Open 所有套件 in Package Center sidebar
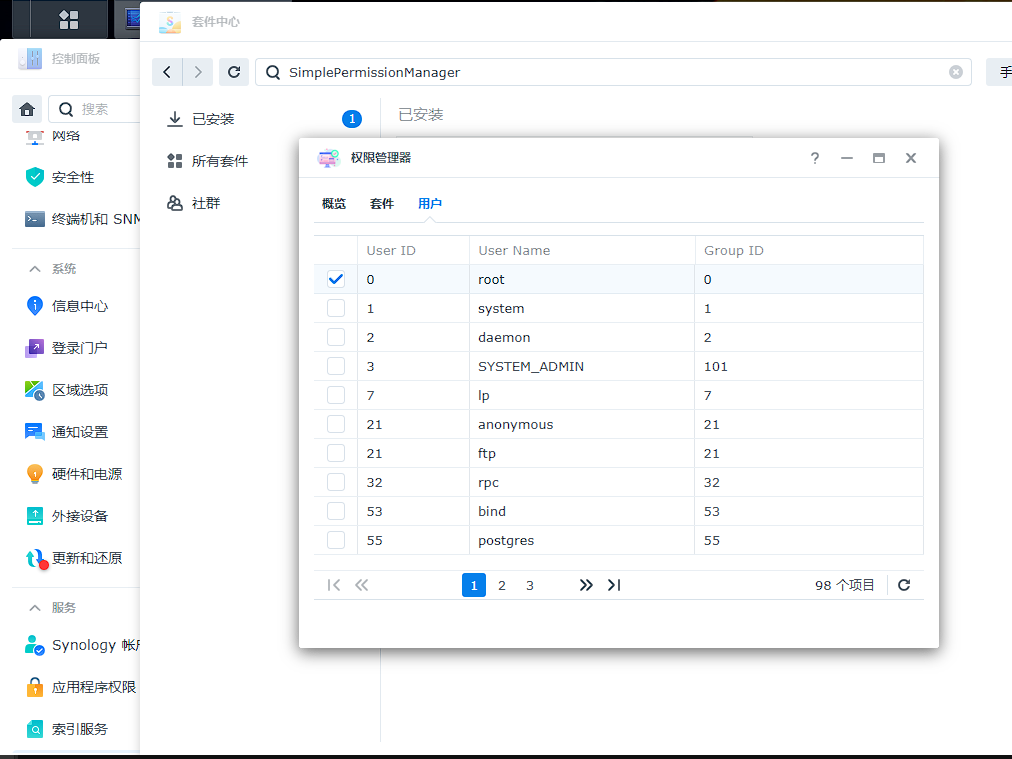This screenshot has width=1012, height=759. [x=220, y=161]
